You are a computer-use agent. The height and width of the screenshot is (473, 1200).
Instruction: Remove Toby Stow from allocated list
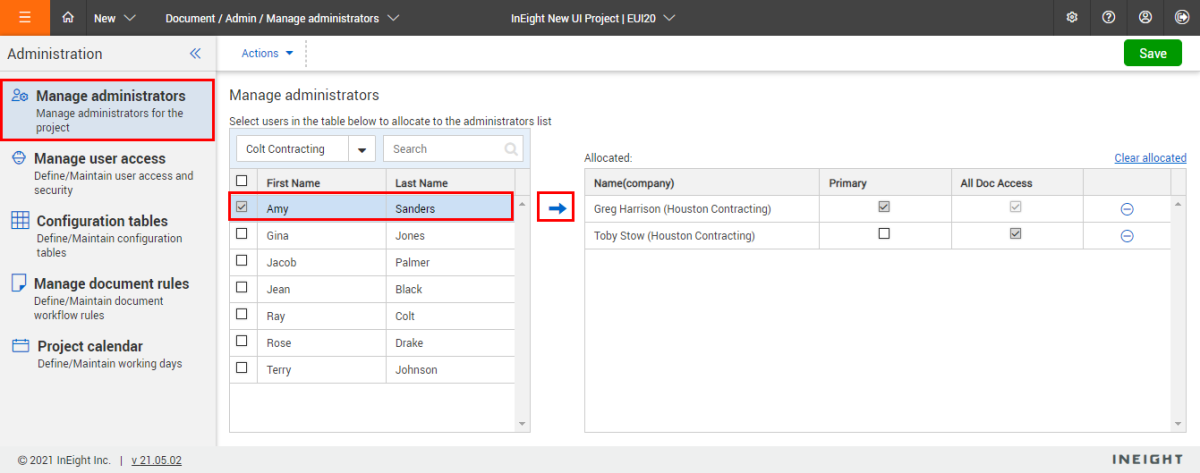pyautogui.click(x=1126, y=236)
